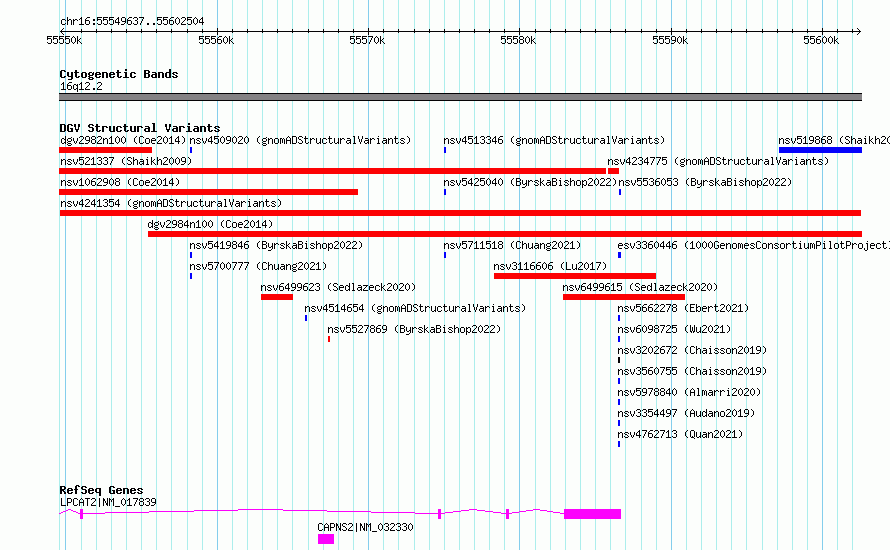
Task: Open nsv6499615 (Sedlazeck2020) label
Action: pos(640,287)
